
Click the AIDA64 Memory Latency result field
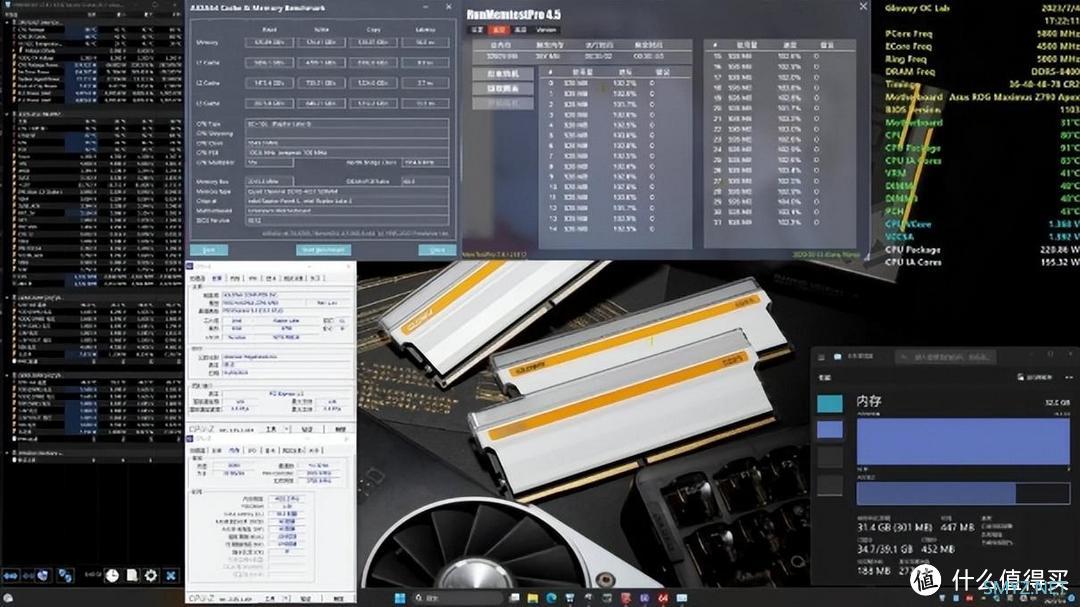[425, 42]
